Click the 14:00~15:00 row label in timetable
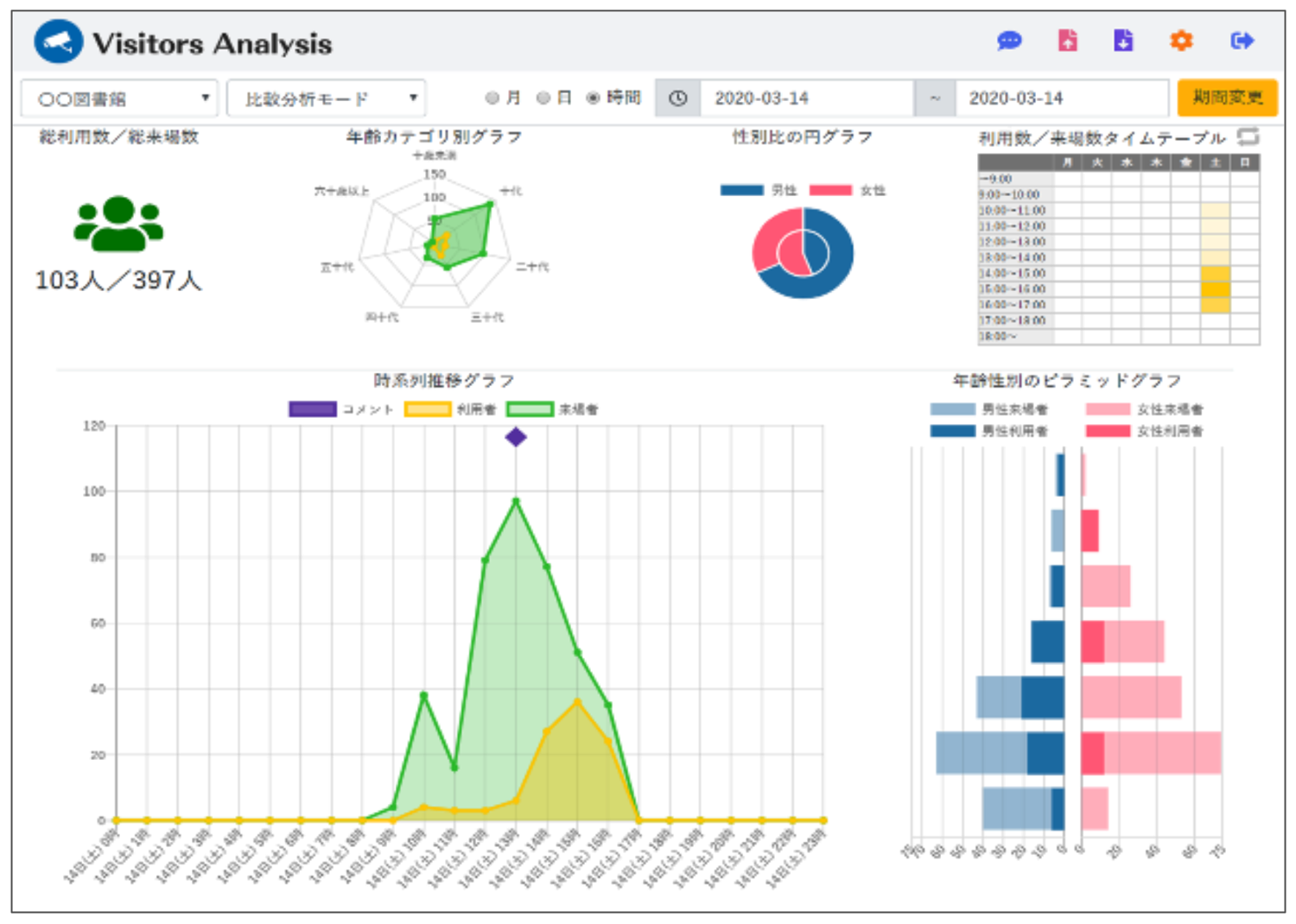Viewport: 1296px width, 924px height. point(1015,274)
